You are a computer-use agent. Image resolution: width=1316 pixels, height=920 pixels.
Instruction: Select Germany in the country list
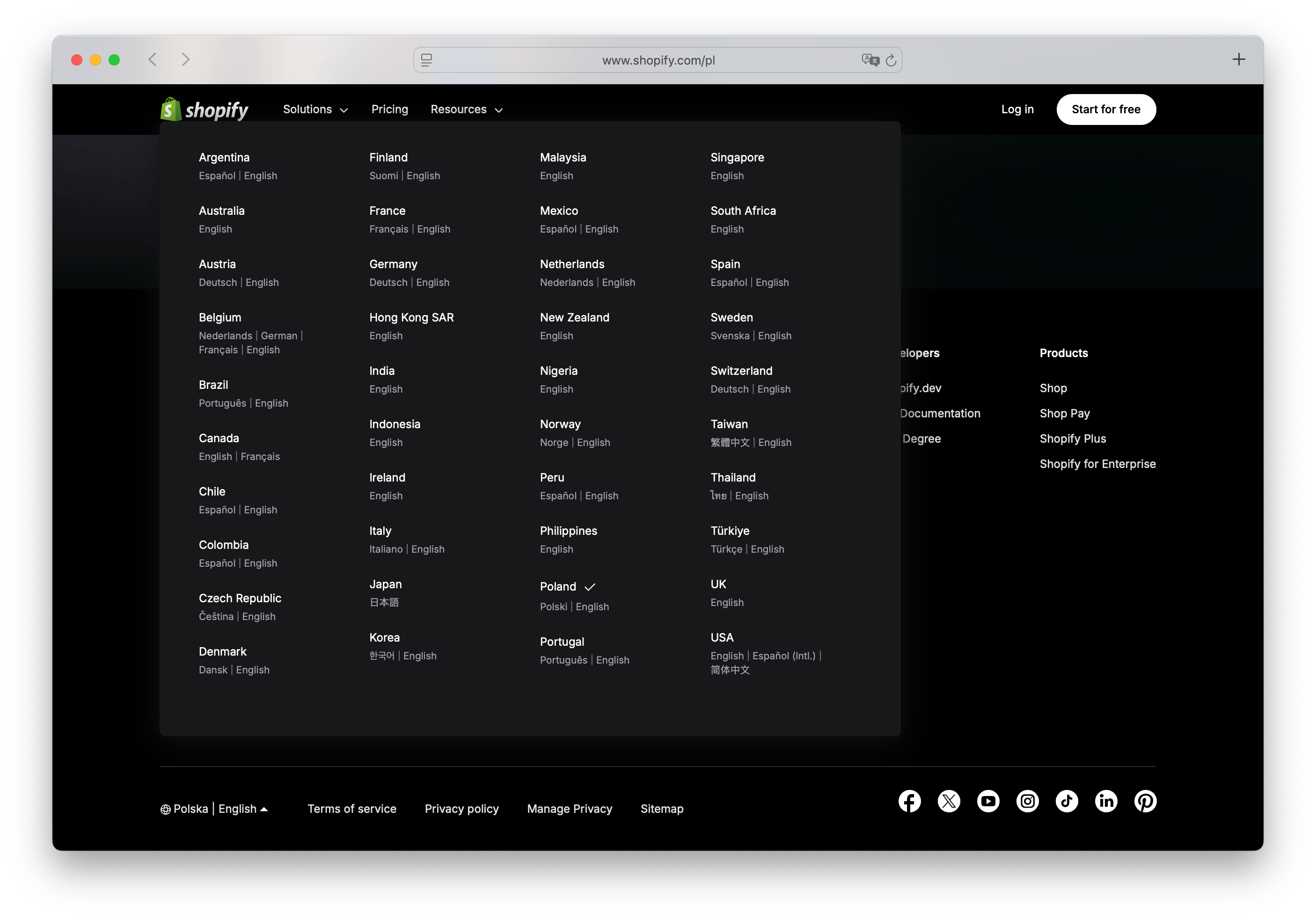pos(393,264)
